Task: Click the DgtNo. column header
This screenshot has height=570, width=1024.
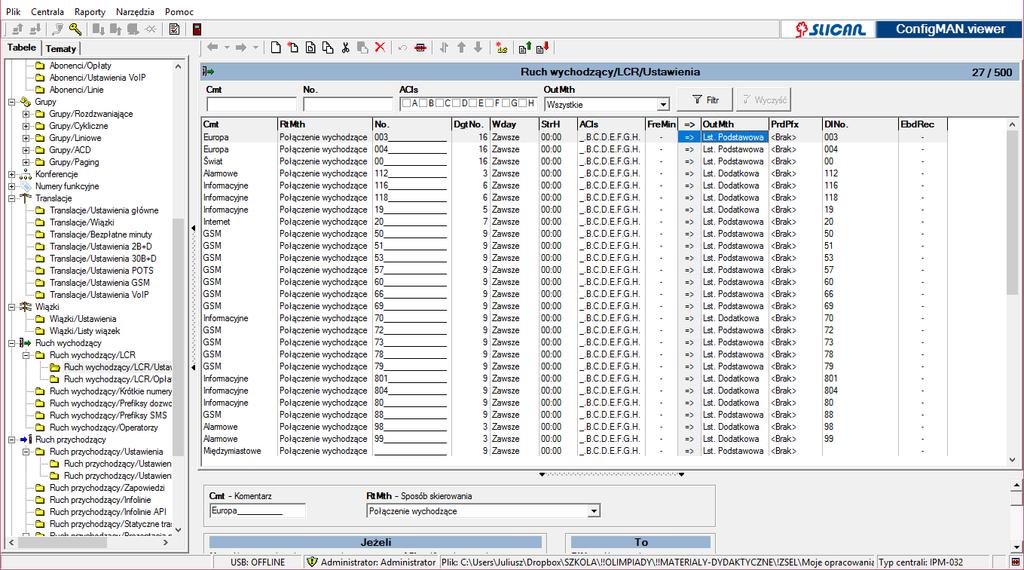Action: tap(470, 124)
